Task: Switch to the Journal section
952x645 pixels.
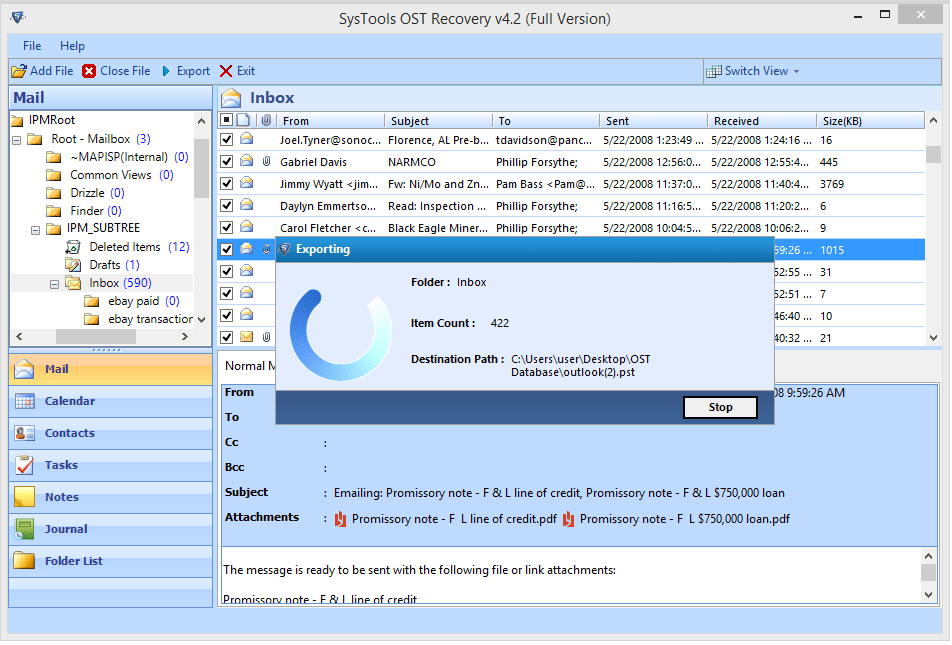Action: pyautogui.click(x=110, y=530)
